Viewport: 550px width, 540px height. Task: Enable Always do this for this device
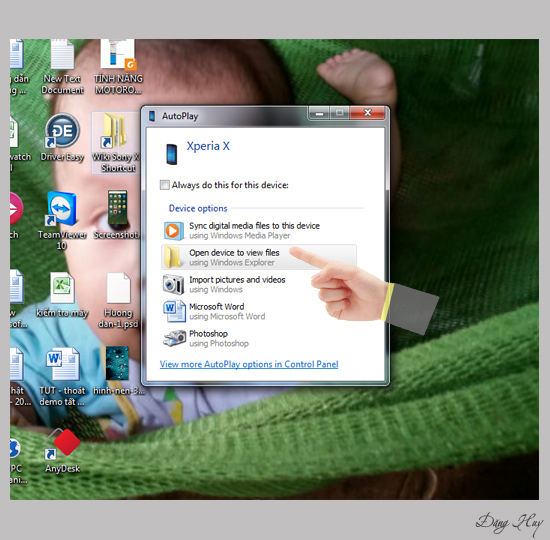click(x=165, y=185)
